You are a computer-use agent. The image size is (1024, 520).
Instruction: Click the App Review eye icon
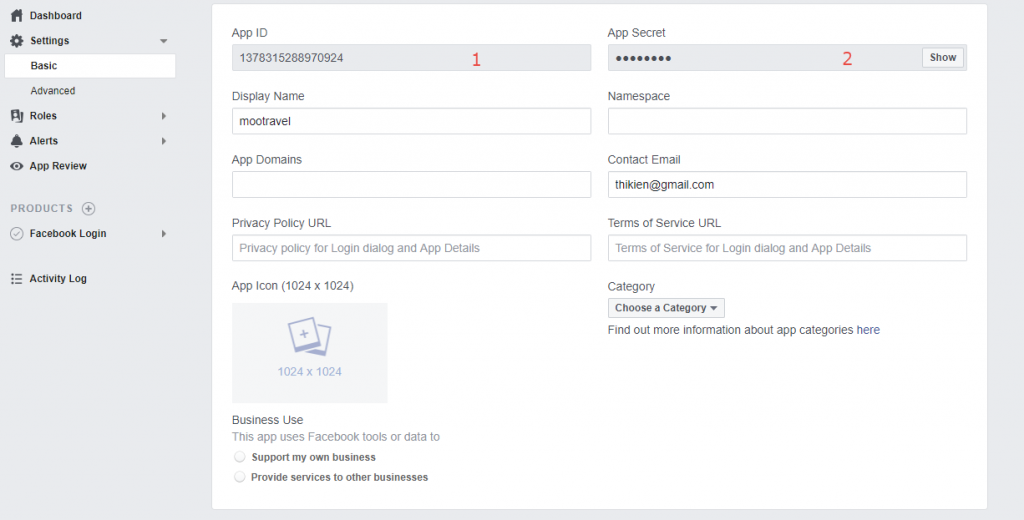(x=16, y=166)
